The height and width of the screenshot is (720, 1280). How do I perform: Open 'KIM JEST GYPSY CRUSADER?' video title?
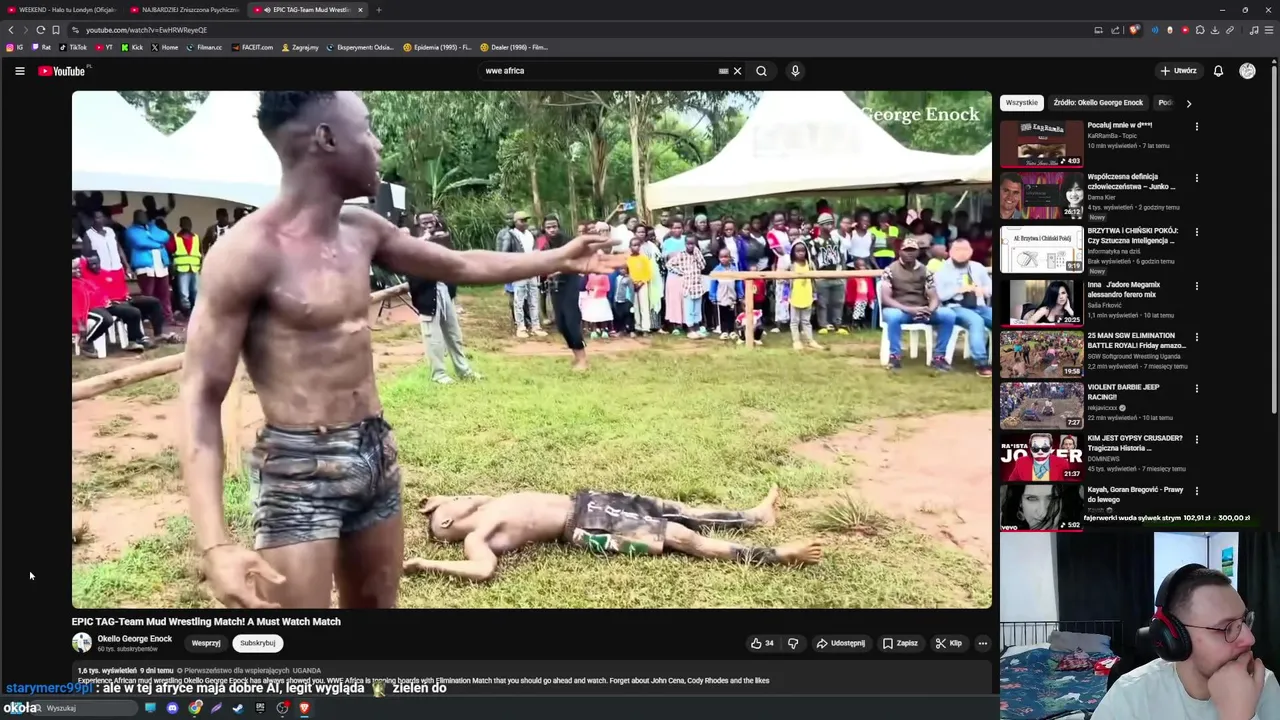point(1135,443)
